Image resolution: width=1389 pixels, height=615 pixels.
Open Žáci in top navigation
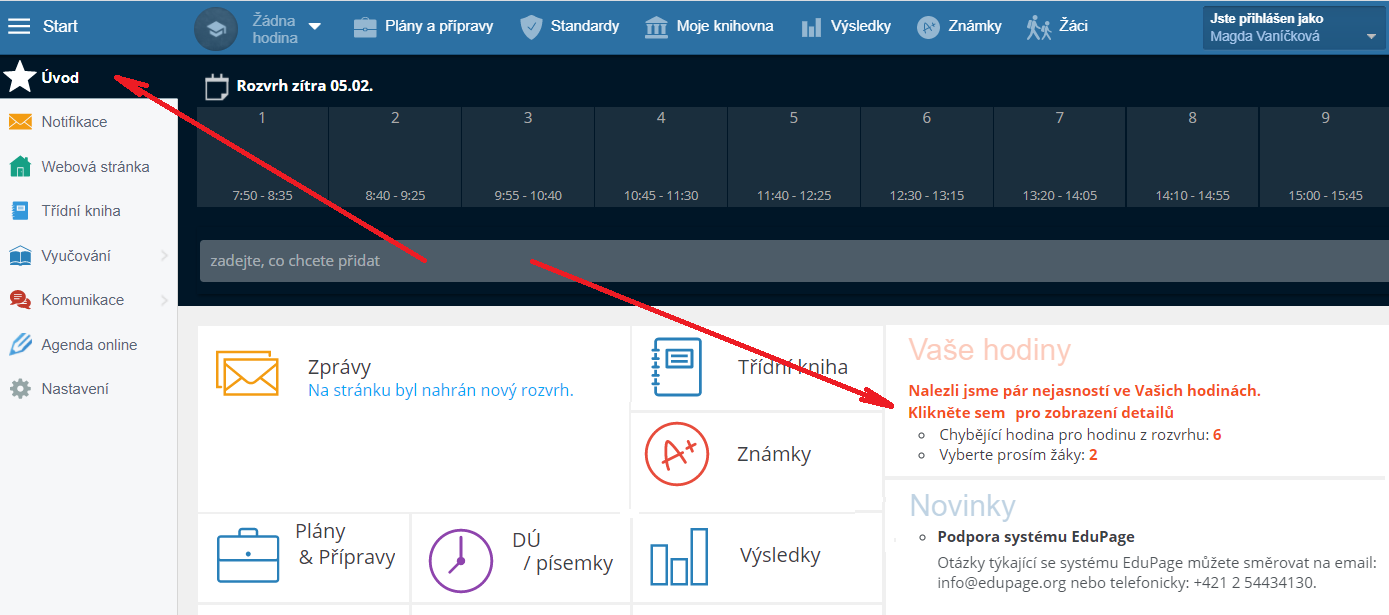[1073, 26]
